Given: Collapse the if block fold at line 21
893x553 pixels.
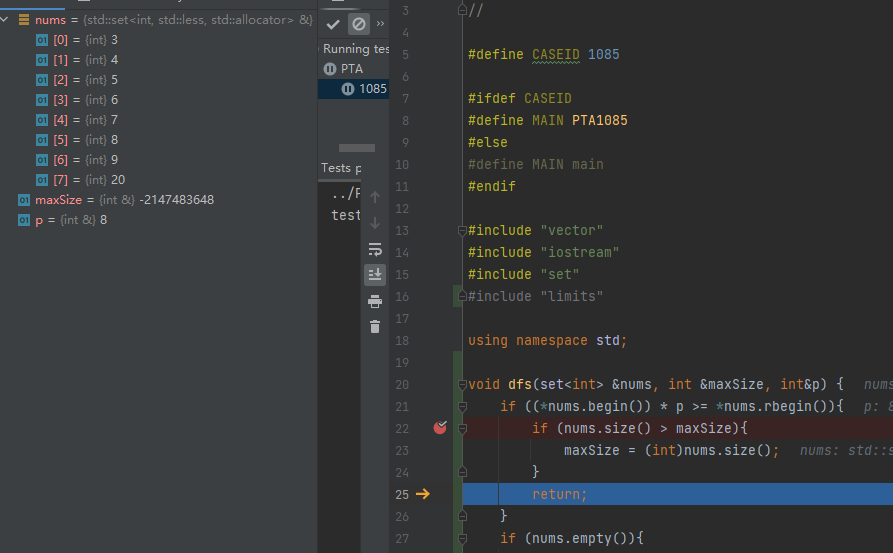Looking at the screenshot, I should point(462,407).
